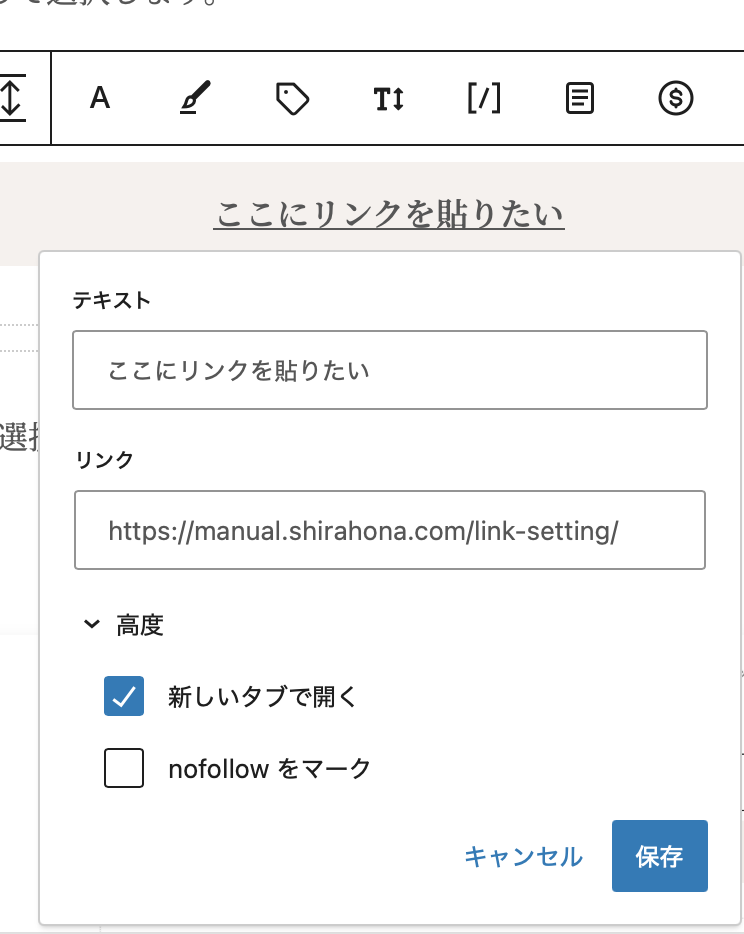Click the document page icon

click(580, 99)
